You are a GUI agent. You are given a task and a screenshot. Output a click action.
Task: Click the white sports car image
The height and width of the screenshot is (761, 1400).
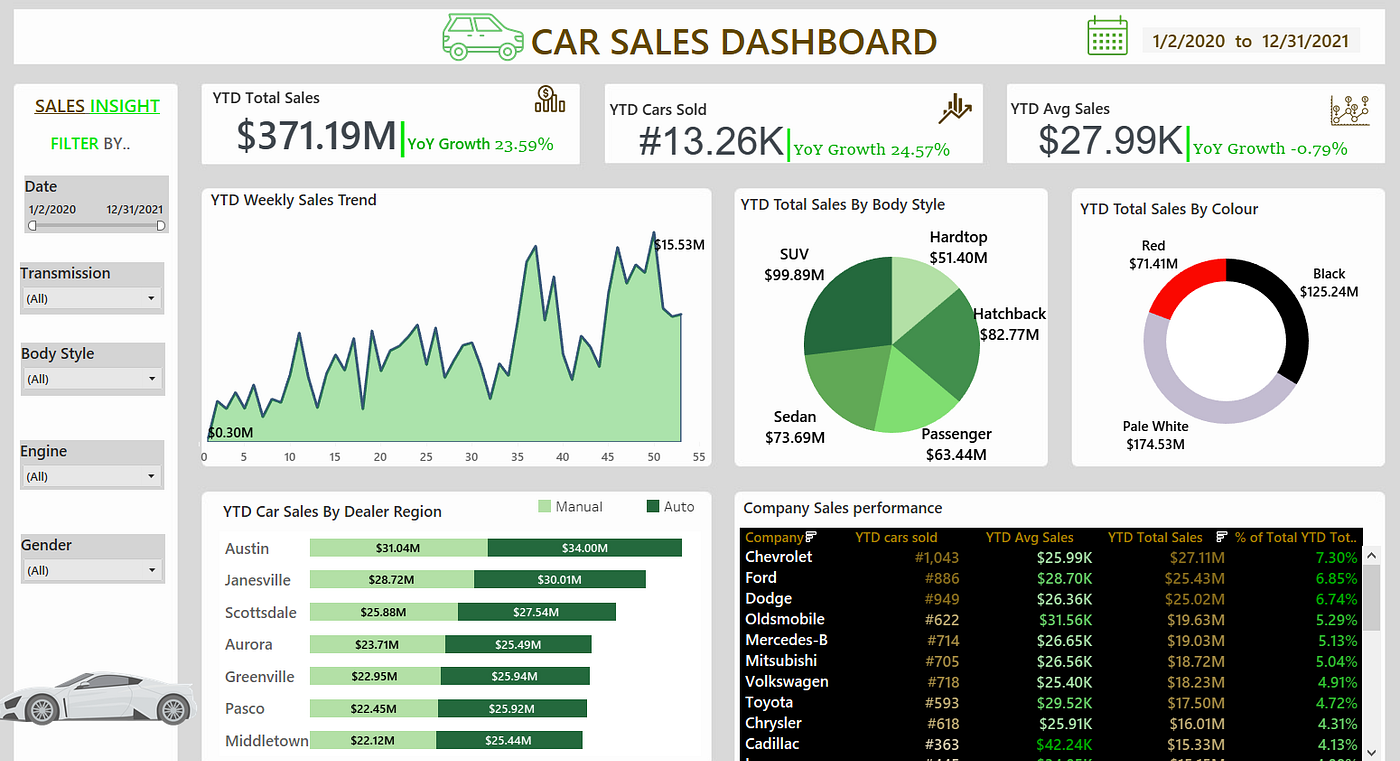tap(97, 697)
